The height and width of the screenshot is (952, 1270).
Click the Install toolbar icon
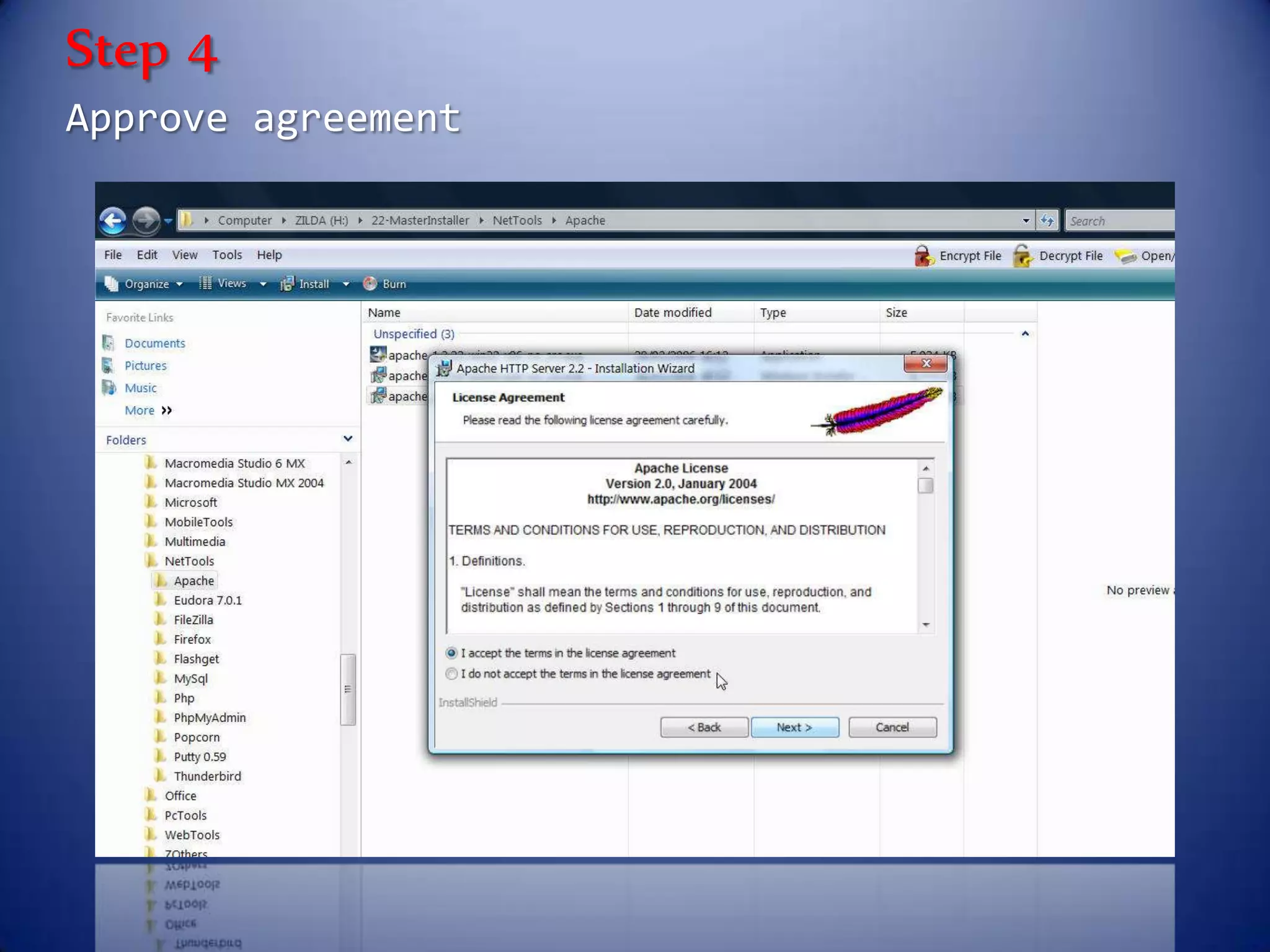(x=287, y=284)
